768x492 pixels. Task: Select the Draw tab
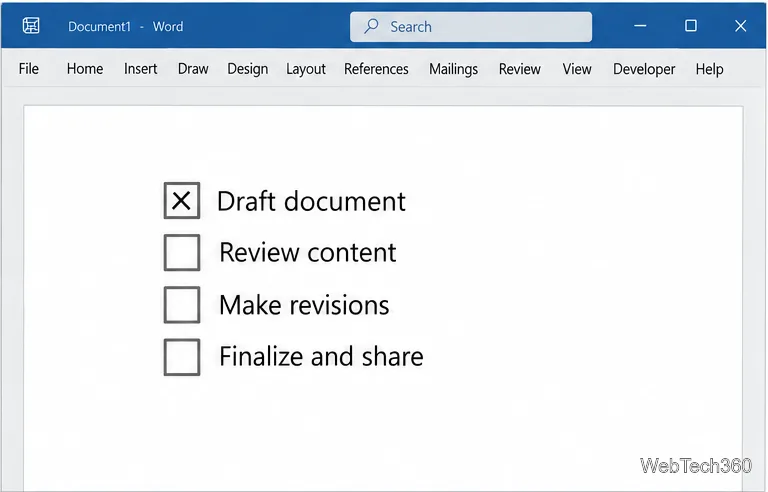click(193, 69)
